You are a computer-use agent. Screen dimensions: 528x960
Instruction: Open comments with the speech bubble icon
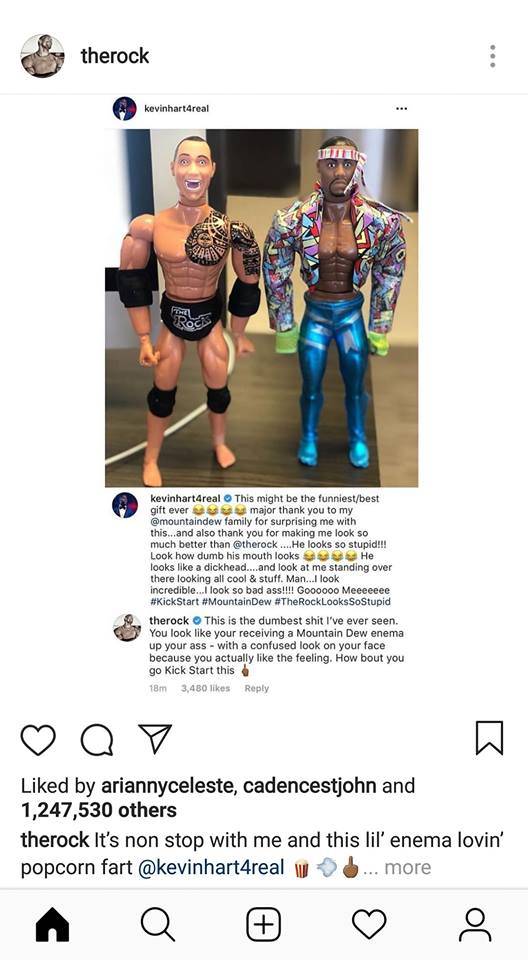pos(97,740)
